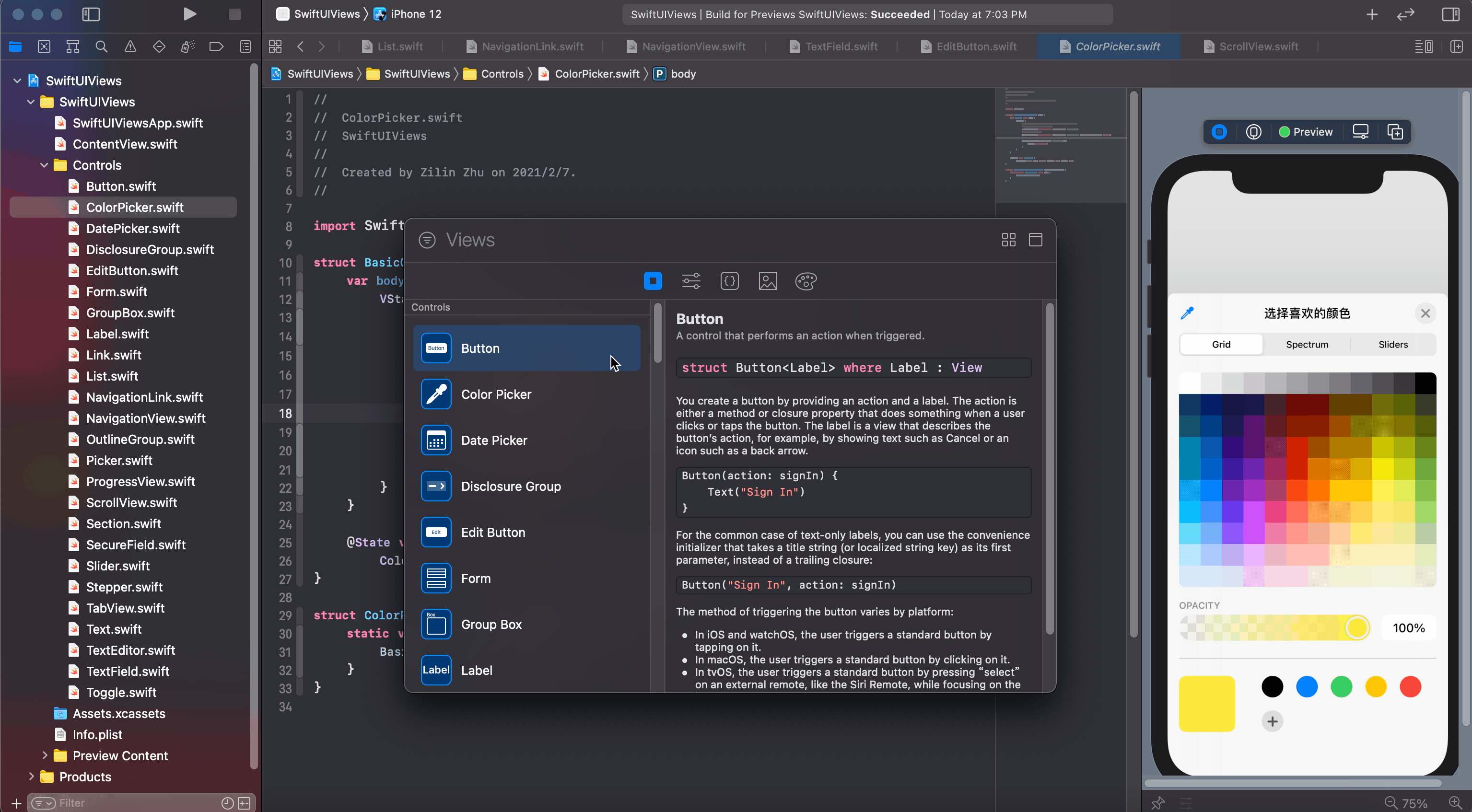Image resolution: width=1472 pixels, height=812 pixels.
Task: Switch to the TextField.swift tab
Action: tap(841, 46)
